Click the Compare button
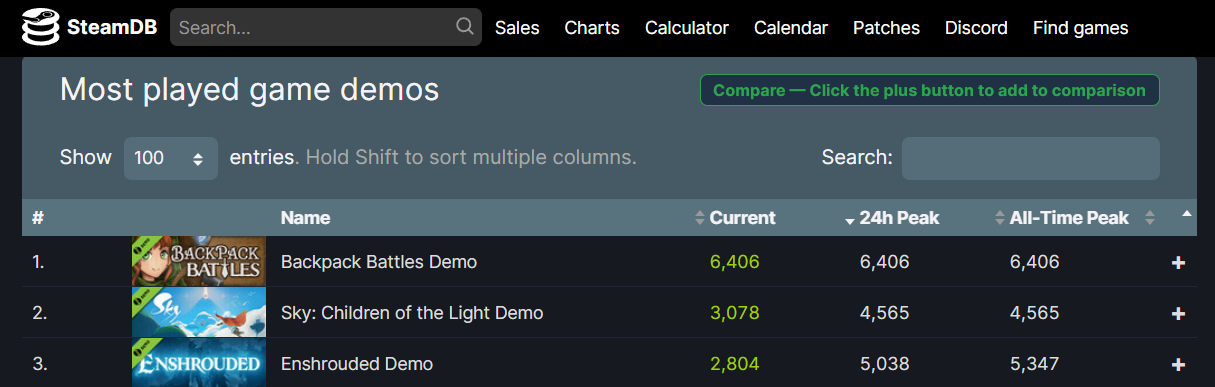 [x=929, y=90]
